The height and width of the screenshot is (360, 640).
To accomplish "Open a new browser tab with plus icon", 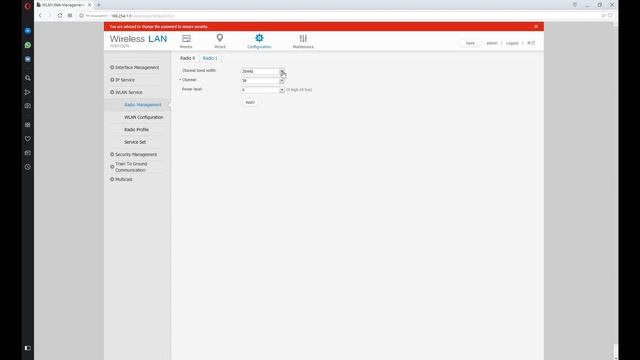I will [99, 5].
